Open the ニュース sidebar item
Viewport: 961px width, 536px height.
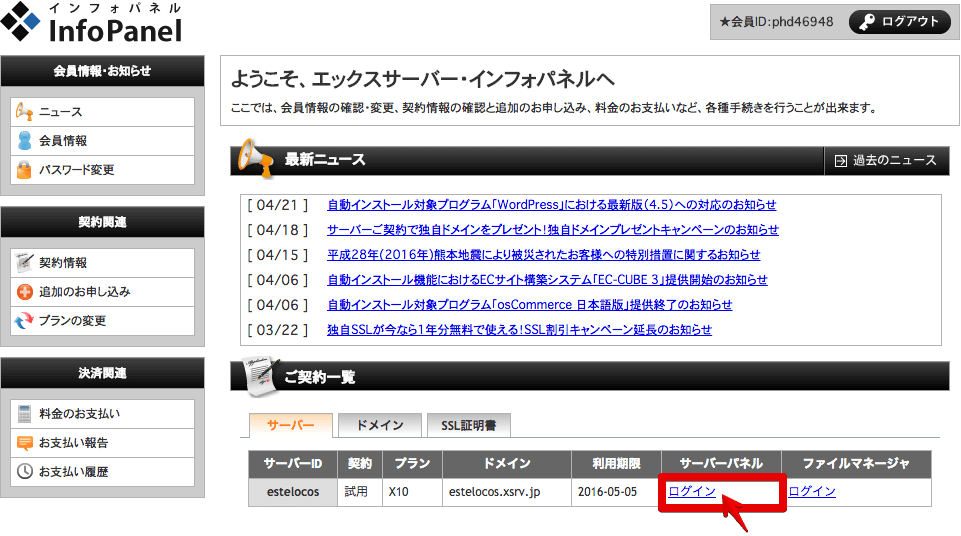point(102,111)
